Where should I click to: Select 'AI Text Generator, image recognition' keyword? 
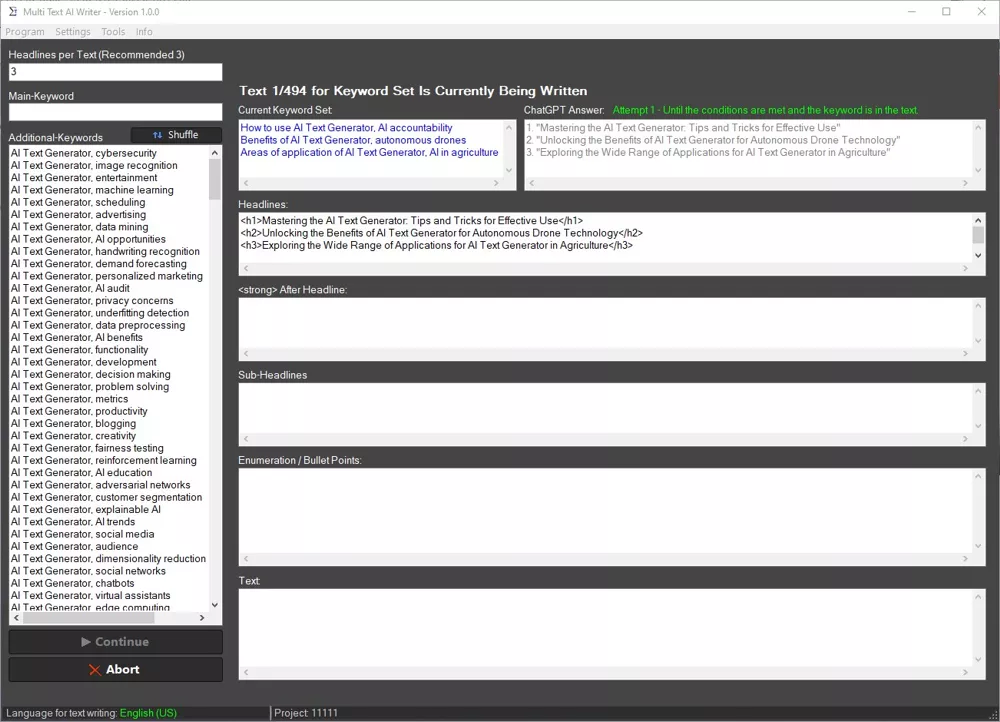click(94, 165)
